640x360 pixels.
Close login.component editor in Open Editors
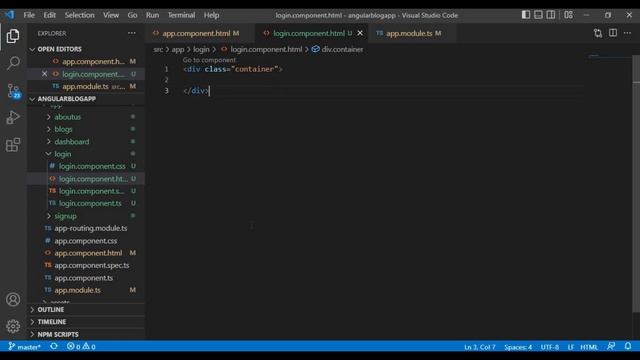coord(44,74)
